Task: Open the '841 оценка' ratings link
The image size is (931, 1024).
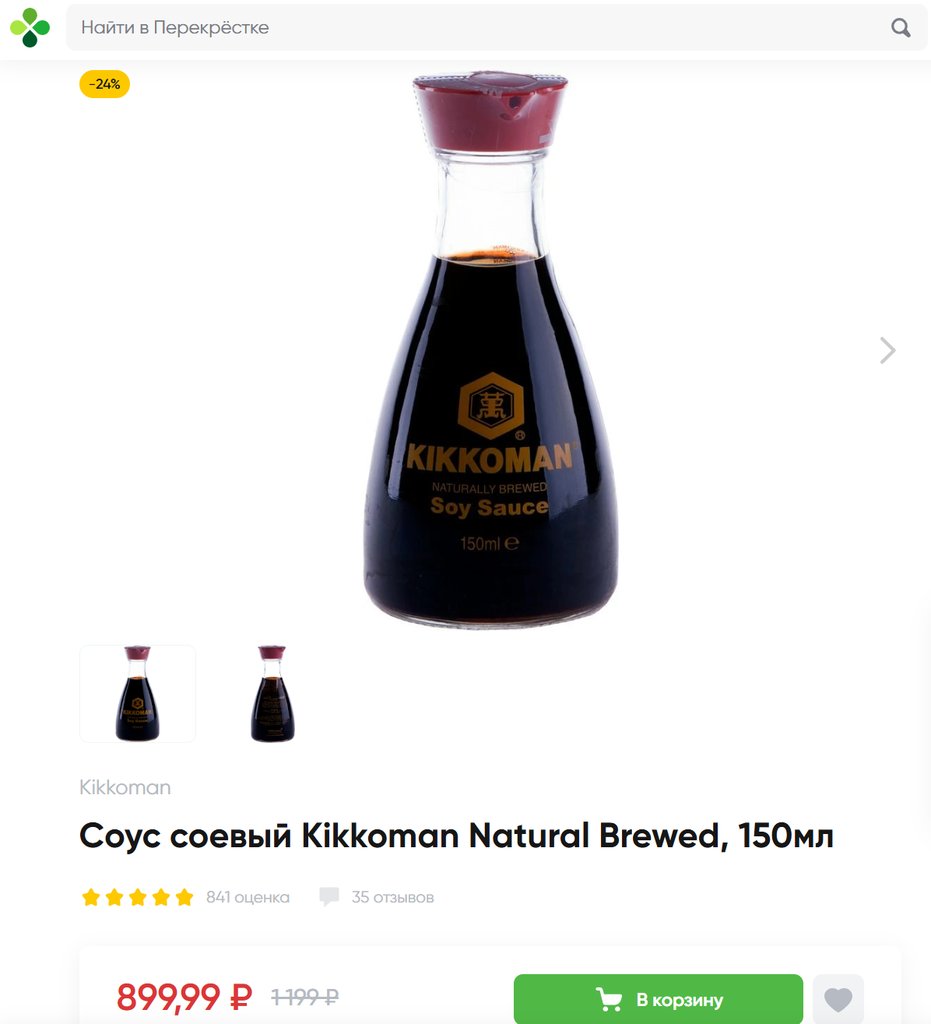Action: 247,897
